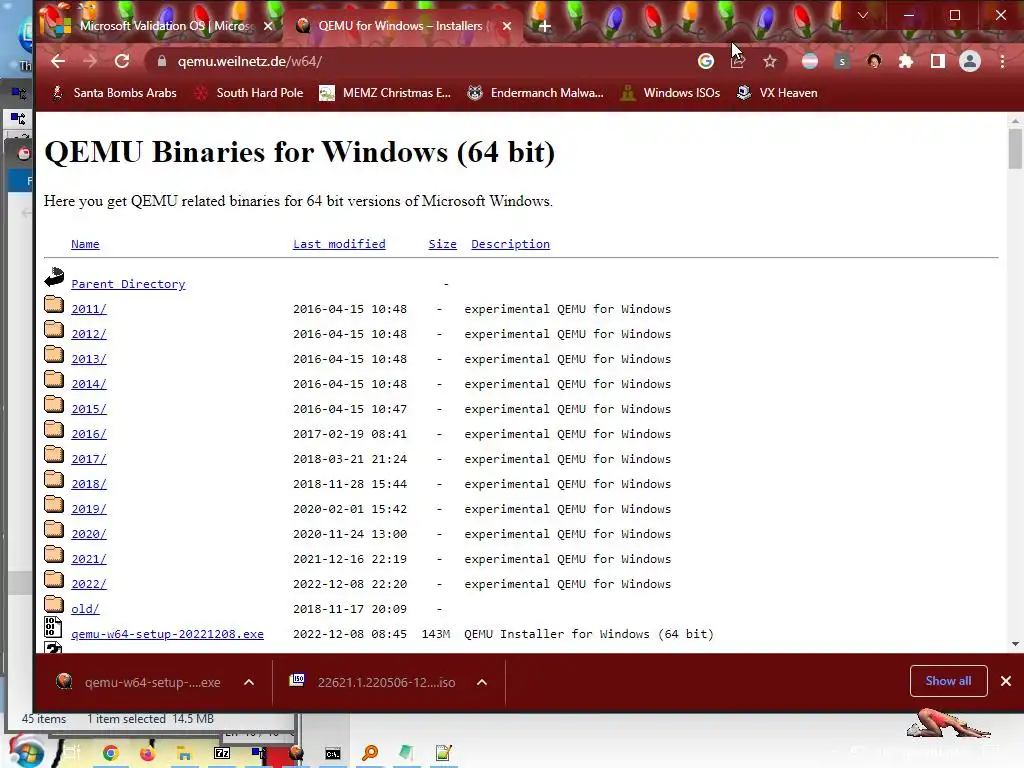Click the Google icon in the address bar
This screenshot has height=768, width=1024.
point(705,61)
